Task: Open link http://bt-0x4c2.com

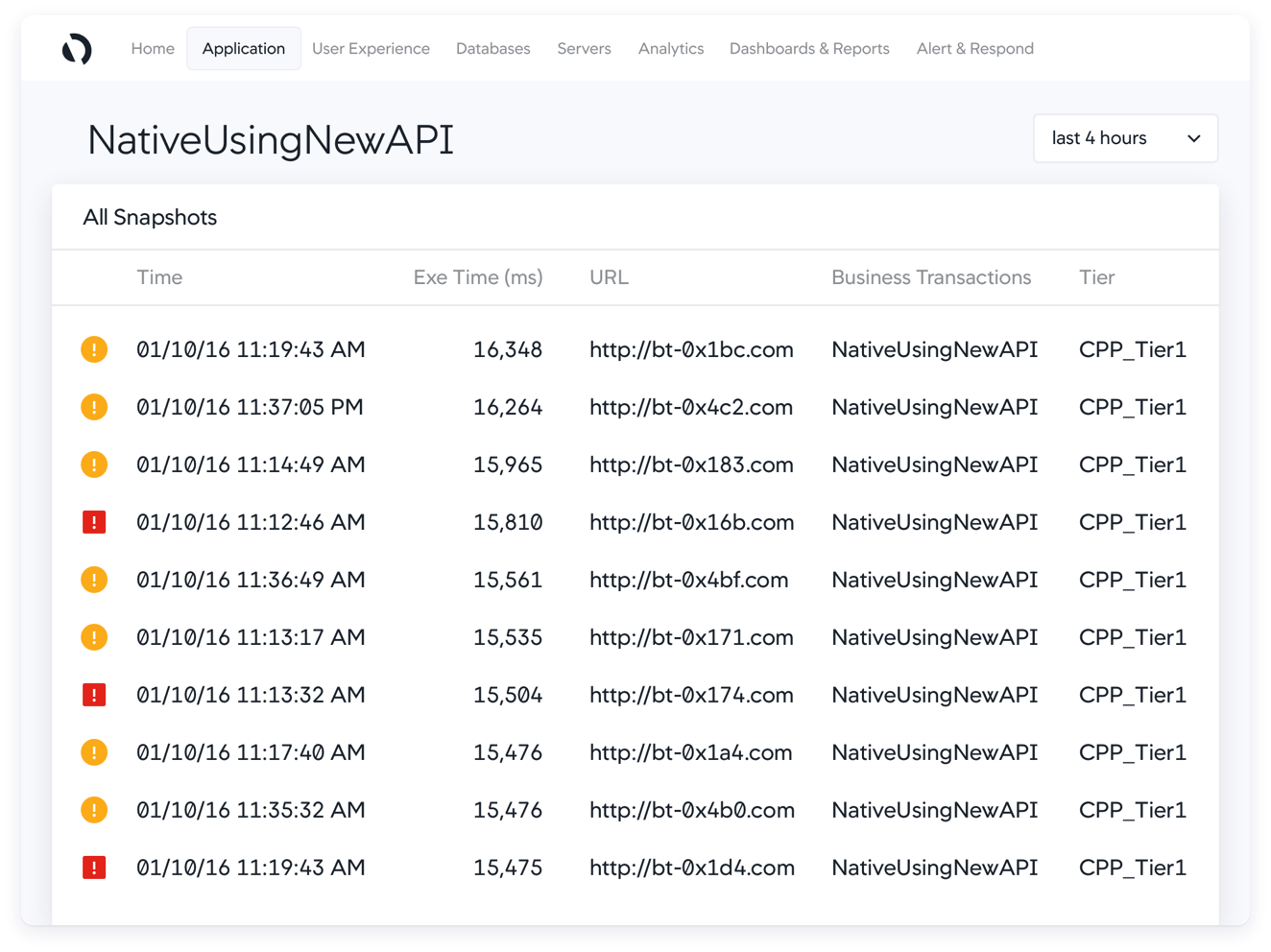Action: 691,407
